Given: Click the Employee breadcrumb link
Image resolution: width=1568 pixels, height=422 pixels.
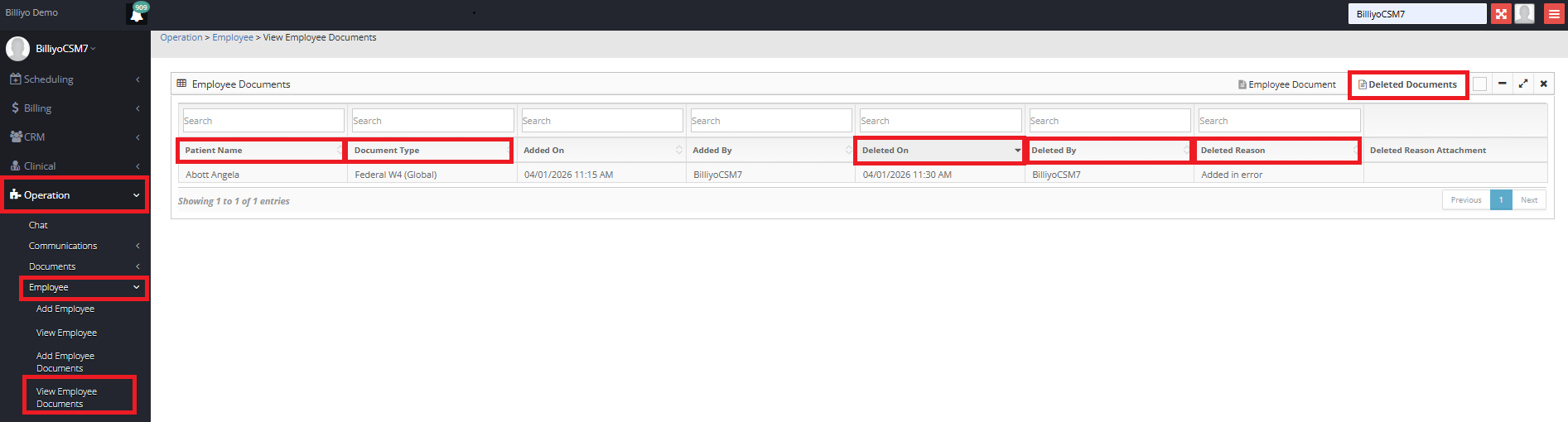Looking at the screenshot, I should point(233,37).
